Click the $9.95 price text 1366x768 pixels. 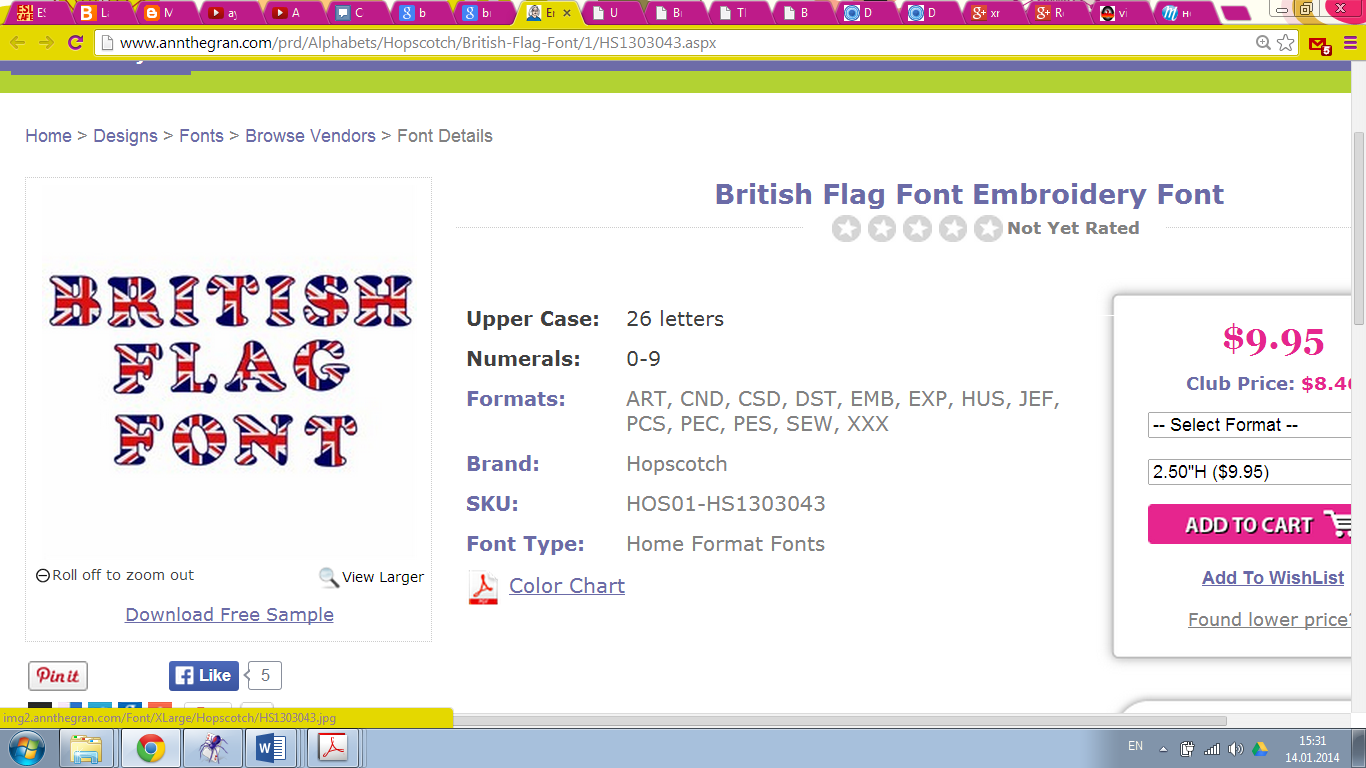pos(1273,341)
